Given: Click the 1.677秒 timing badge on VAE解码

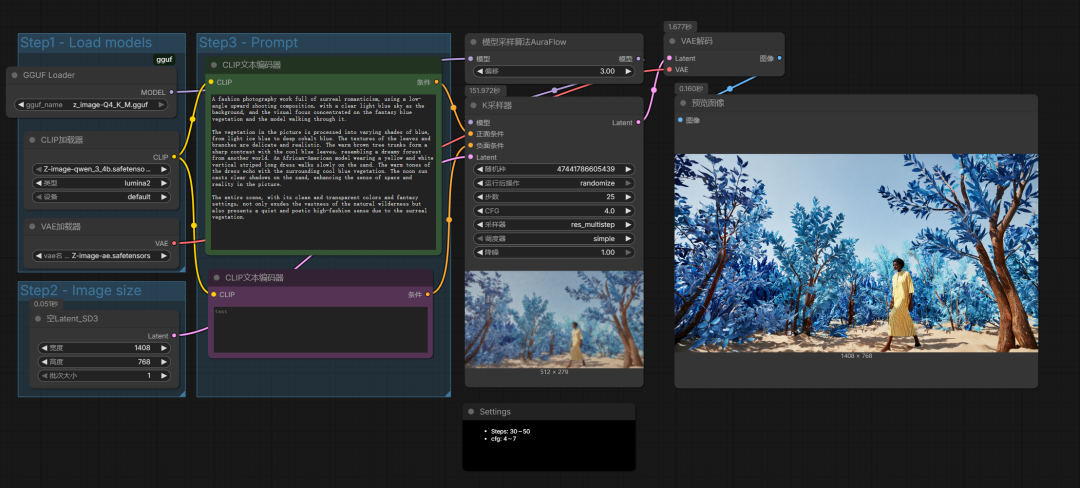Looking at the screenshot, I should click(x=681, y=27).
